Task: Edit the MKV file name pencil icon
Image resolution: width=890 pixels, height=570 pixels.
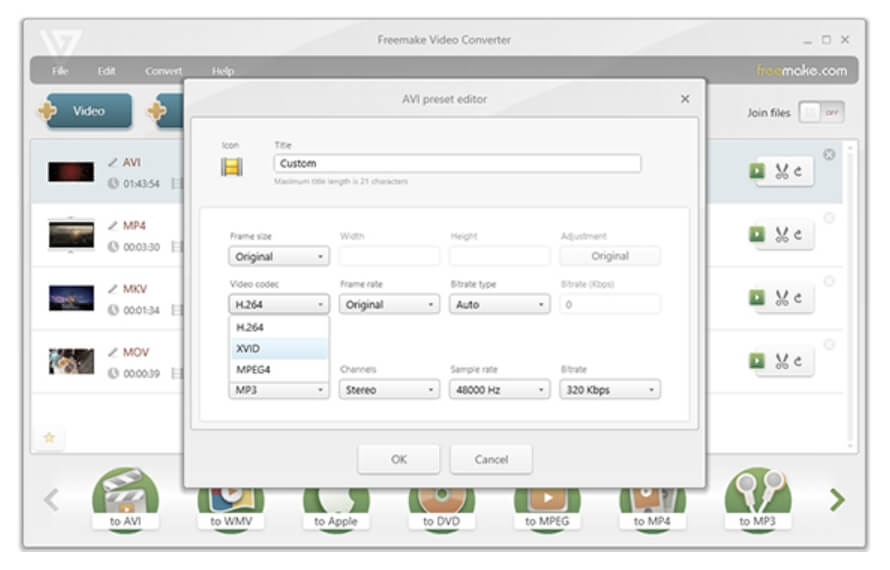Action: (113, 288)
